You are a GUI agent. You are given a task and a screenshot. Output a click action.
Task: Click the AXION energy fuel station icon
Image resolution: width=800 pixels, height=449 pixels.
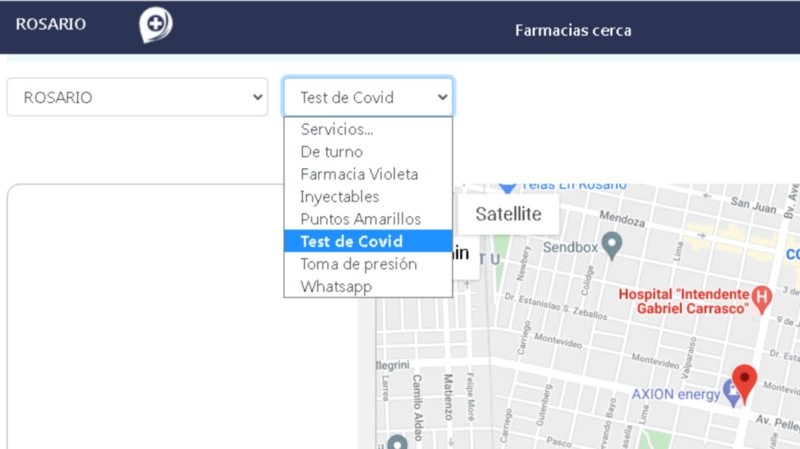[733, 394]
